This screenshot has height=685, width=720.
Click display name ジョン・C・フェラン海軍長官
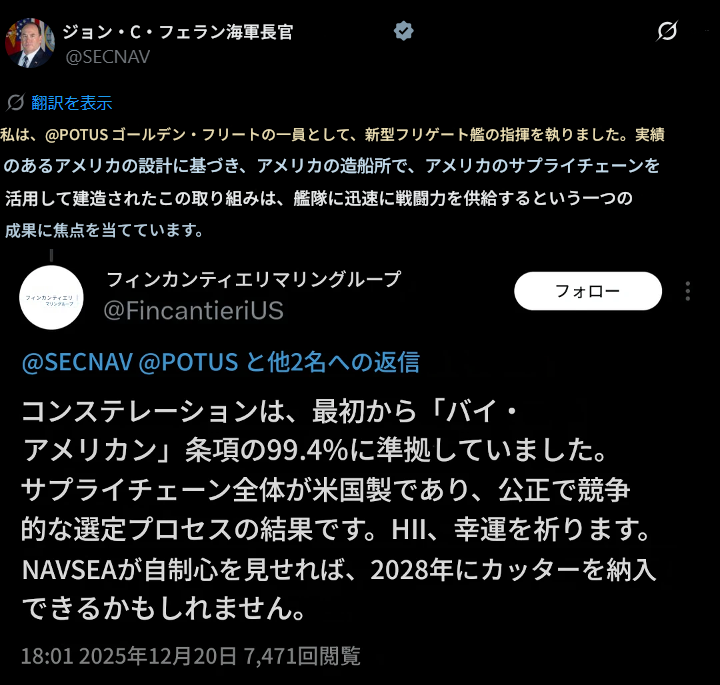point(178,32)
